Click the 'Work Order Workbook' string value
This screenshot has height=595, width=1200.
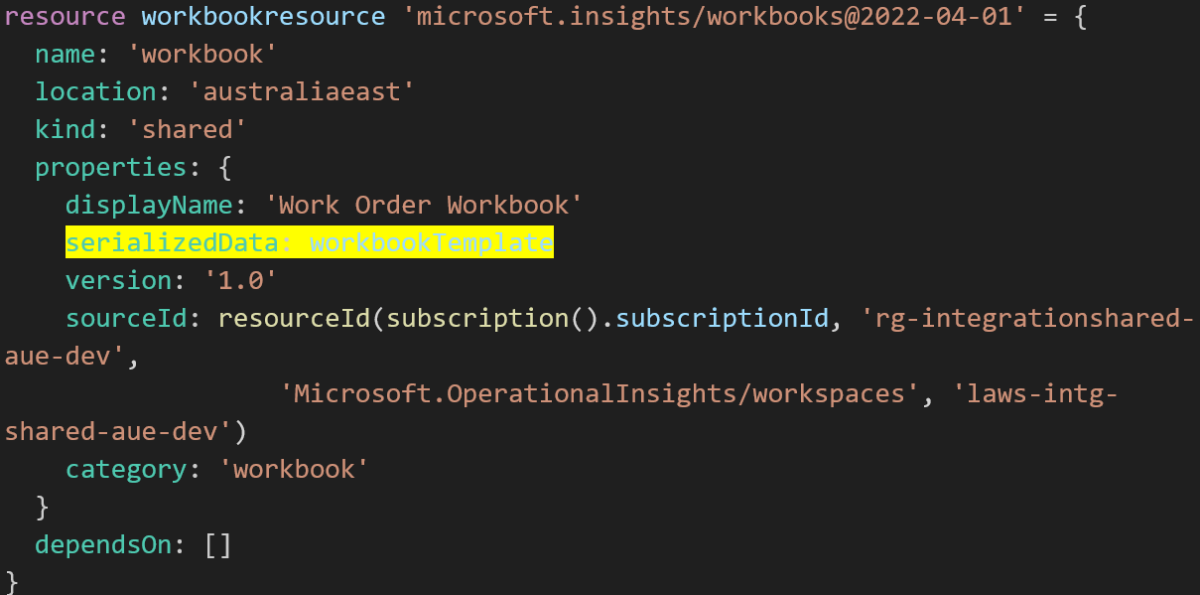click(x=424, y=205)
